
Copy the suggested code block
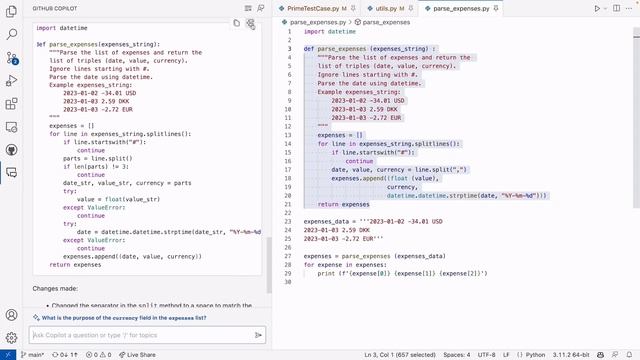[237, 23]
